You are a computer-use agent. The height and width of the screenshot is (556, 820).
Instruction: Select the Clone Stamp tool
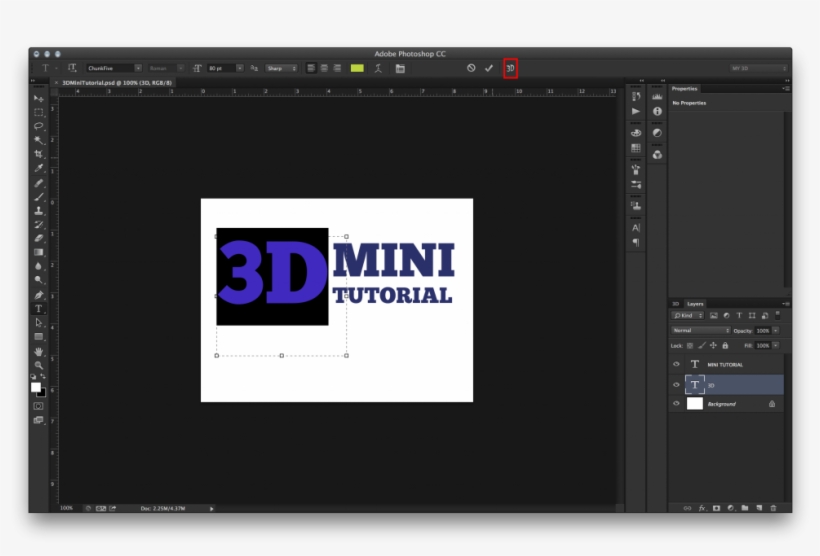[x=38, y=211]
